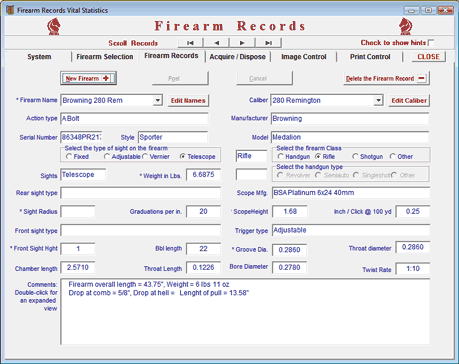Screen dimensions: 459x364
Task: Open the Firearm Name dropdown
Action: pos(158,100)
